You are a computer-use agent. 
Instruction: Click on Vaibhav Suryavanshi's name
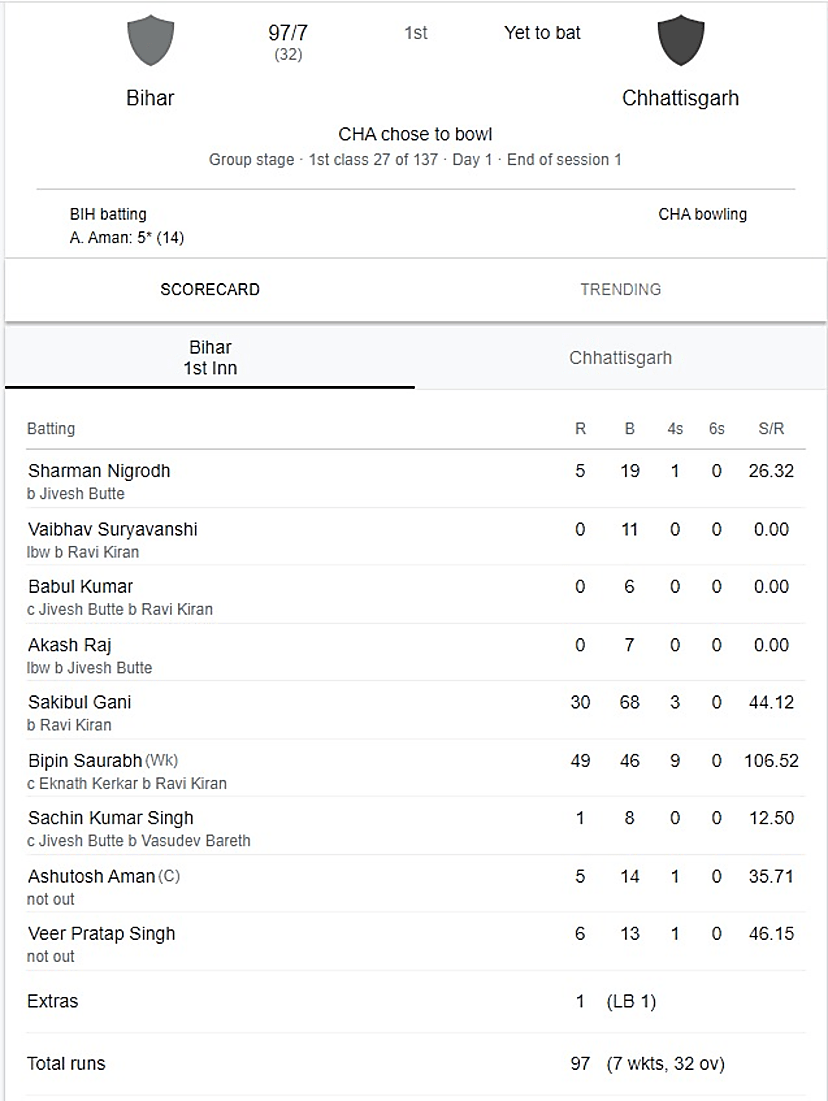click(x=112, y=529)
